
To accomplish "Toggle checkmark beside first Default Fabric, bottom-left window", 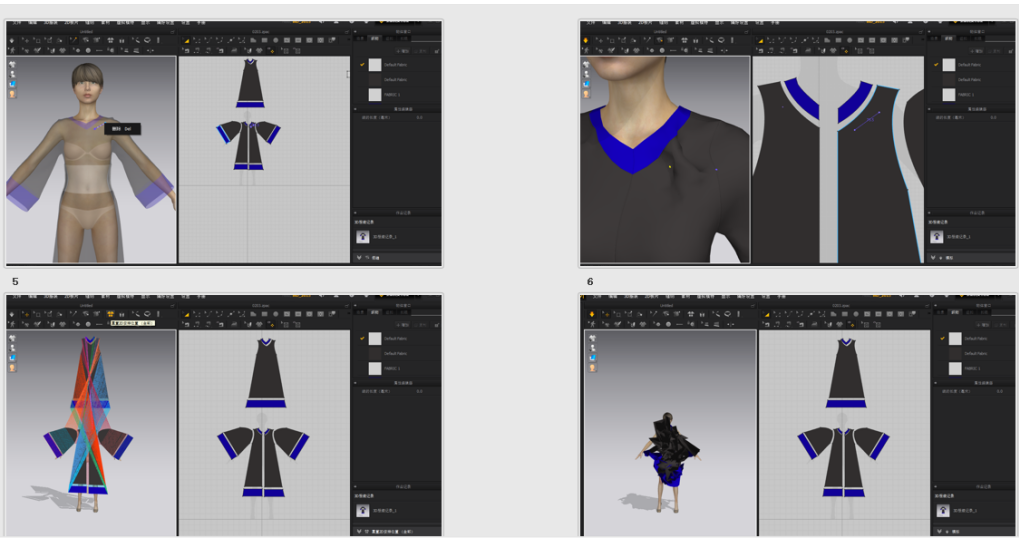I will pyautogui.click(x=361, y=338).
